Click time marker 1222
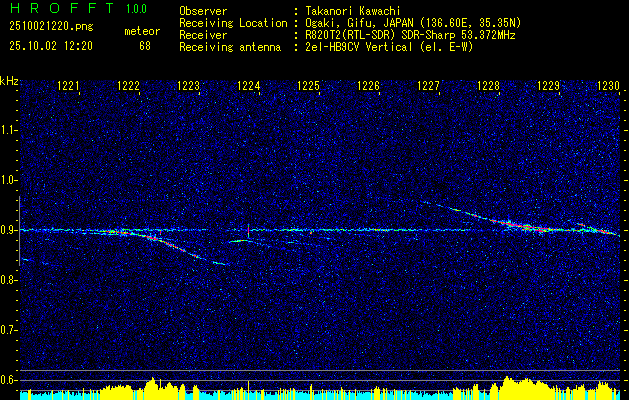The image size is (629, 400). point(128,86)
